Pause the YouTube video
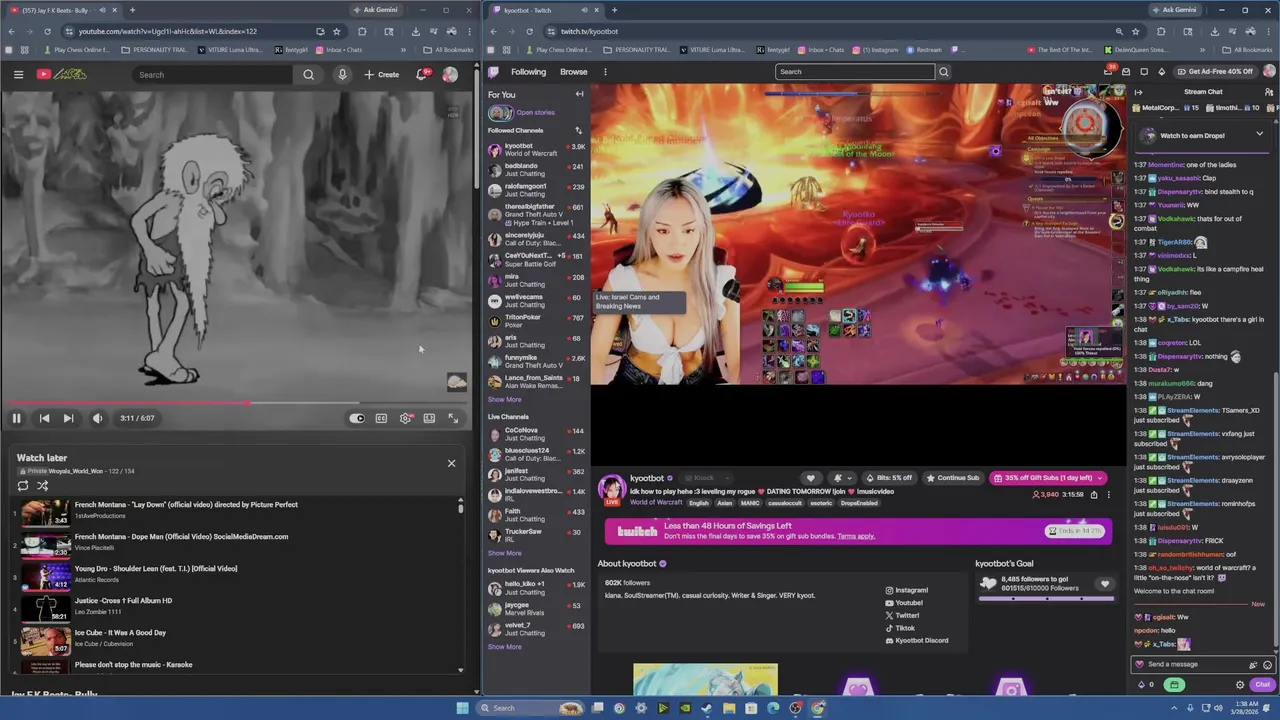The width and height of the screenshot is (1280, 720). coord(16,418)
